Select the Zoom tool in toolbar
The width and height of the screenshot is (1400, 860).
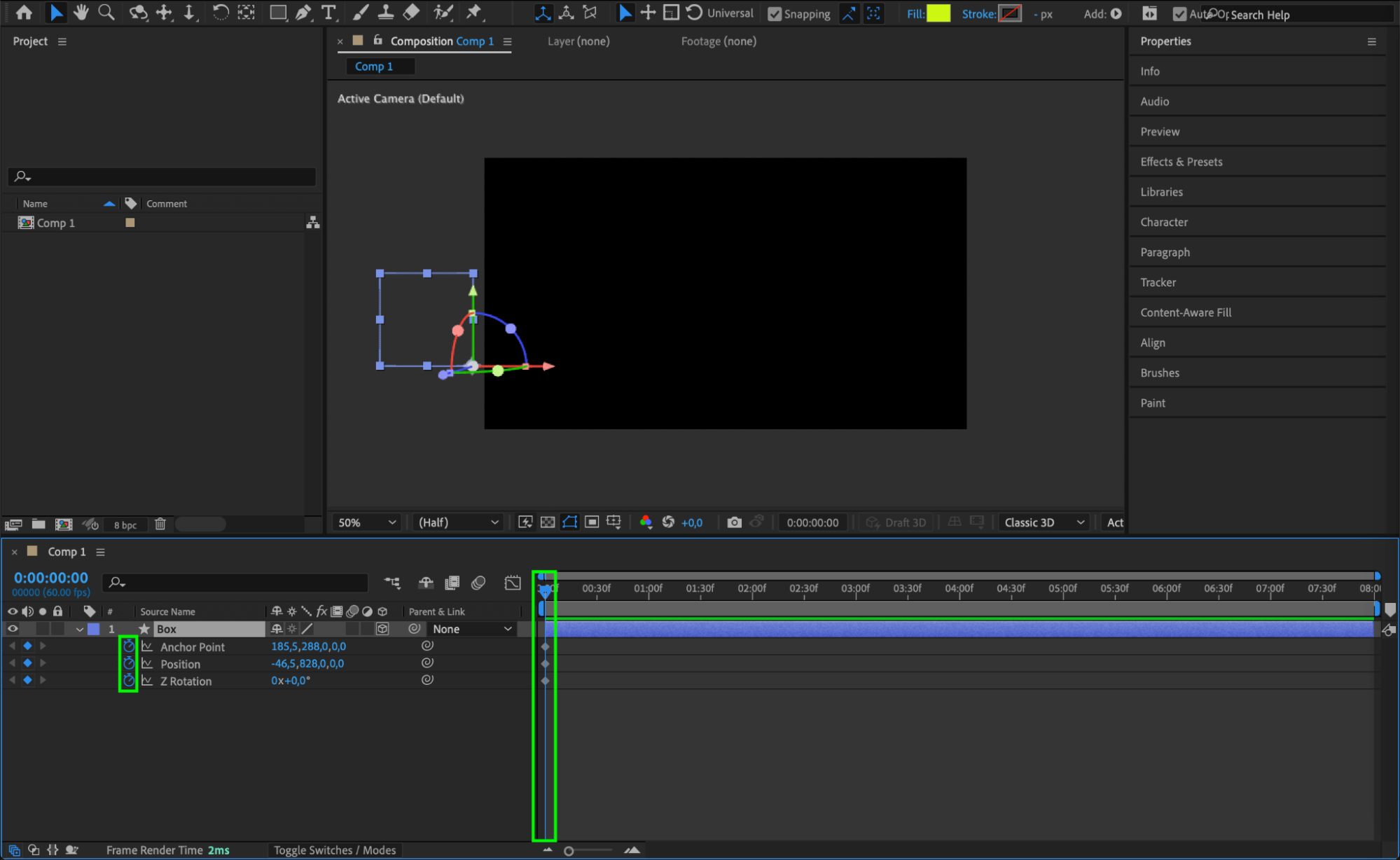click(106, 12)
